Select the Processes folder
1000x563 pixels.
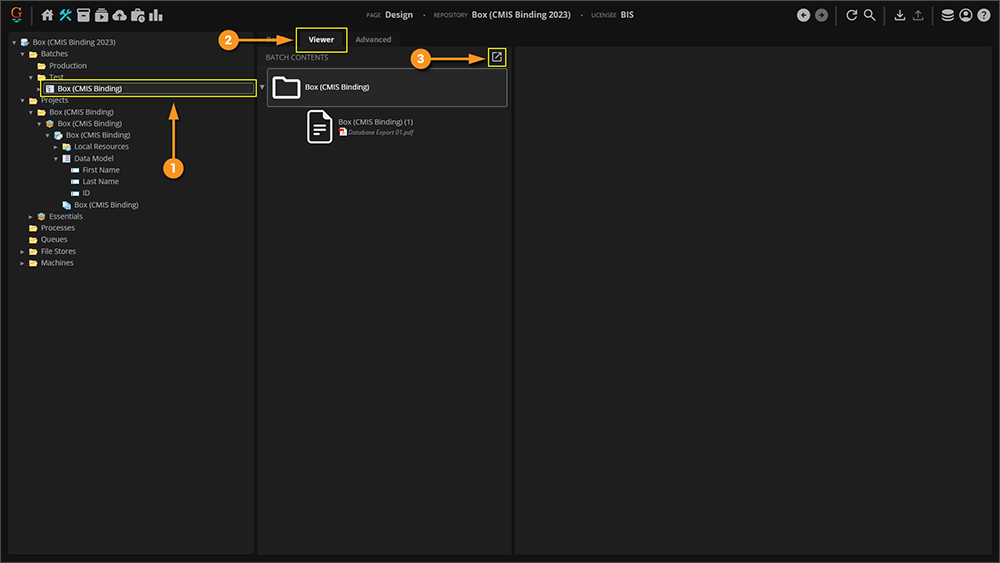coord(57,228)
